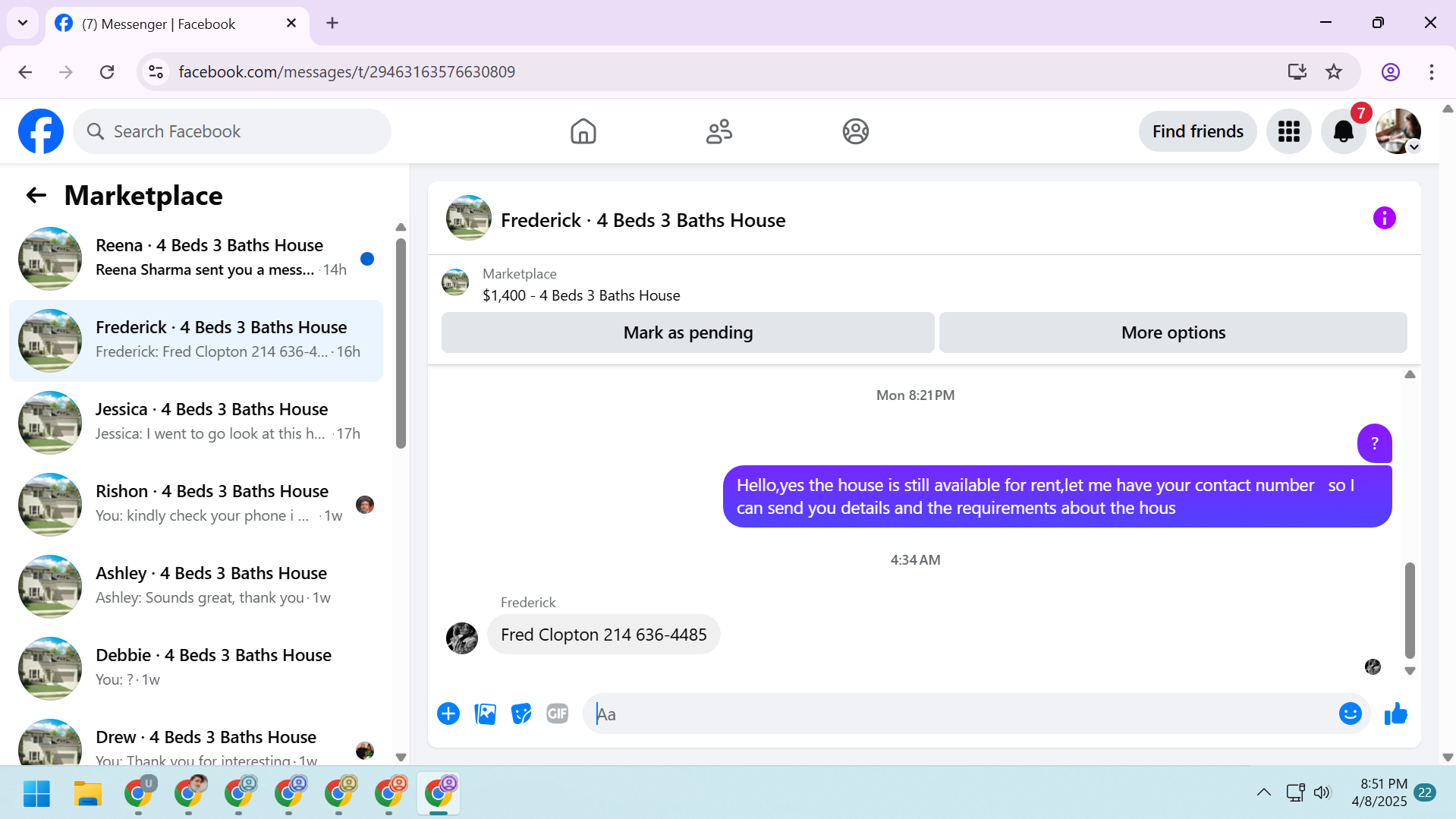1456x819 pixels.
Task: Open Debbie's 4 Beds 3 Baths House chat
Action: 196,669
